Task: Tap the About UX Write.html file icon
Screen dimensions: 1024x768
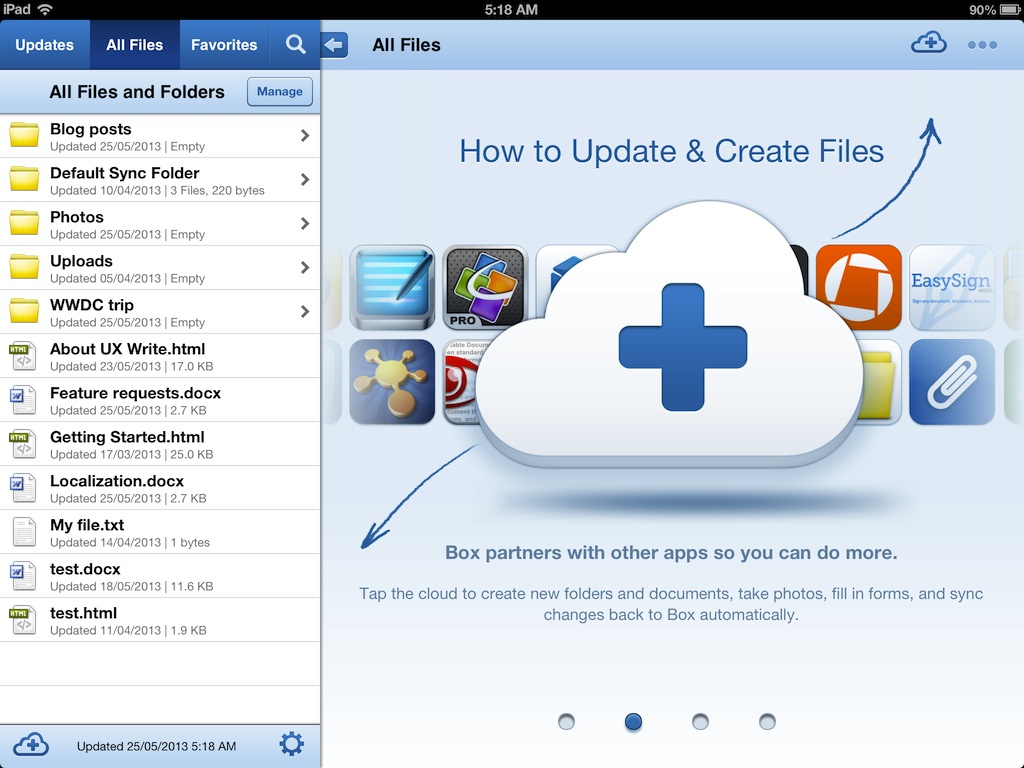Action: pos(23,356)
